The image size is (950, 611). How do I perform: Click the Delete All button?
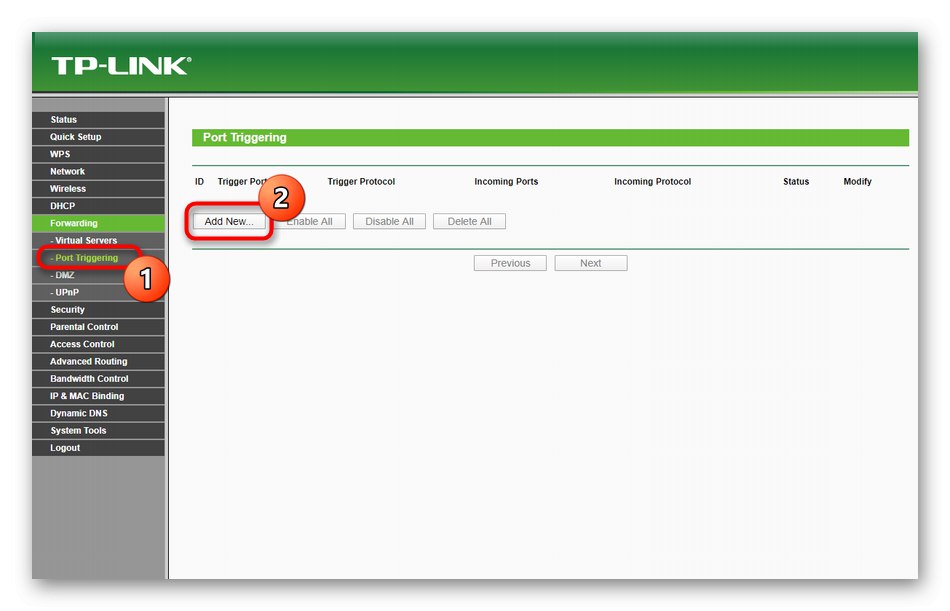coord(470,221)
